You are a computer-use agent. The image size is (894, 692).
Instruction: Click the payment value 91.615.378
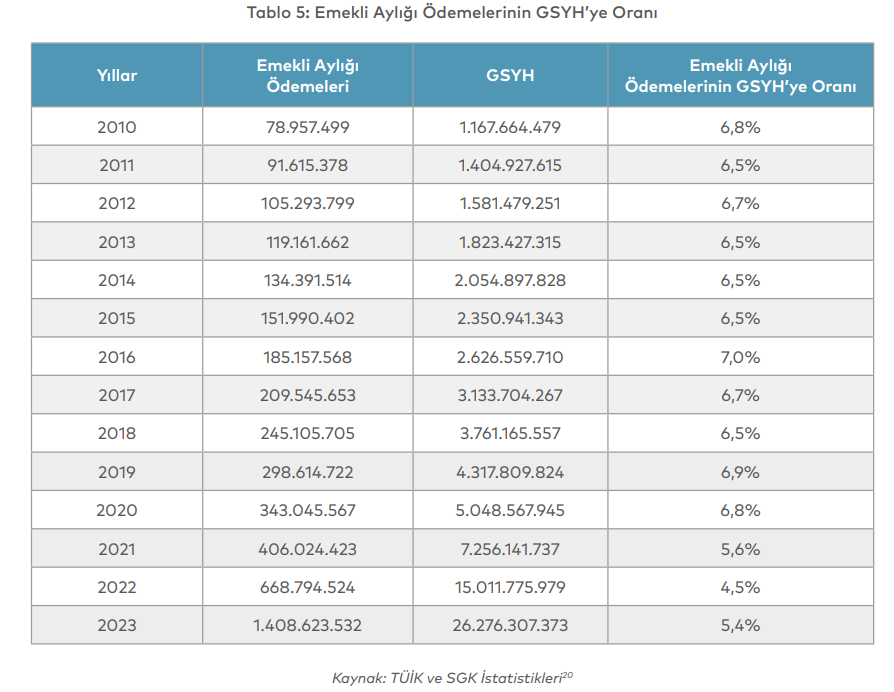307,165
